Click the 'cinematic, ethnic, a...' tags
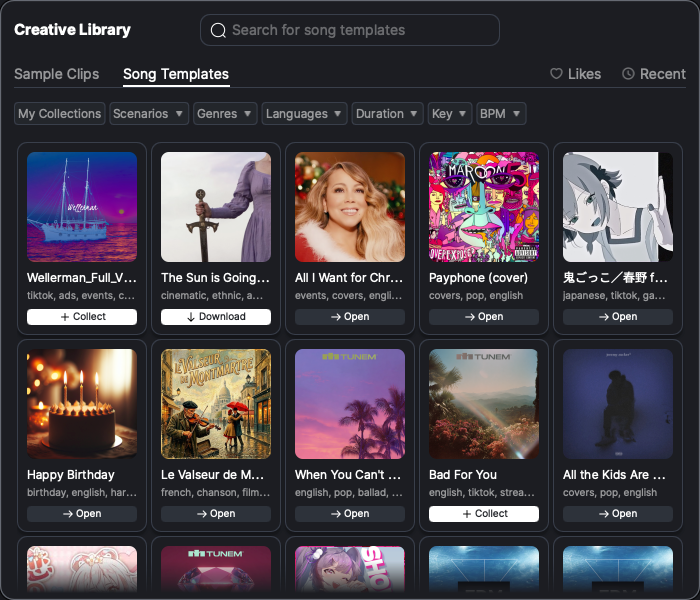Viewport: 700px width, 600px height. click(x=212, y=296)
